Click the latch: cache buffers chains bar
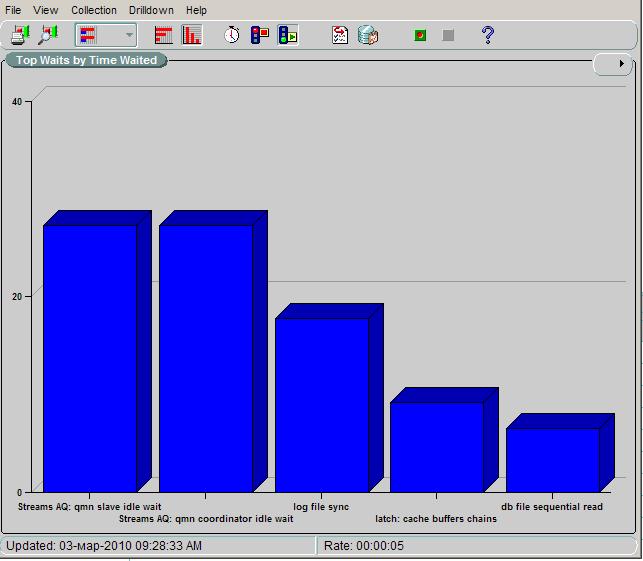643x561 pixels. (x=437, y=446)
